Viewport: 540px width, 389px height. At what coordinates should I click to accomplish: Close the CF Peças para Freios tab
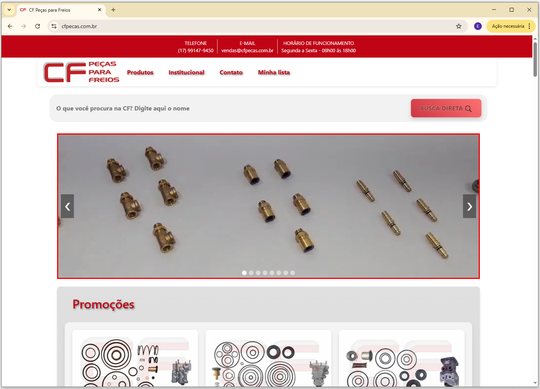(99, 10)
